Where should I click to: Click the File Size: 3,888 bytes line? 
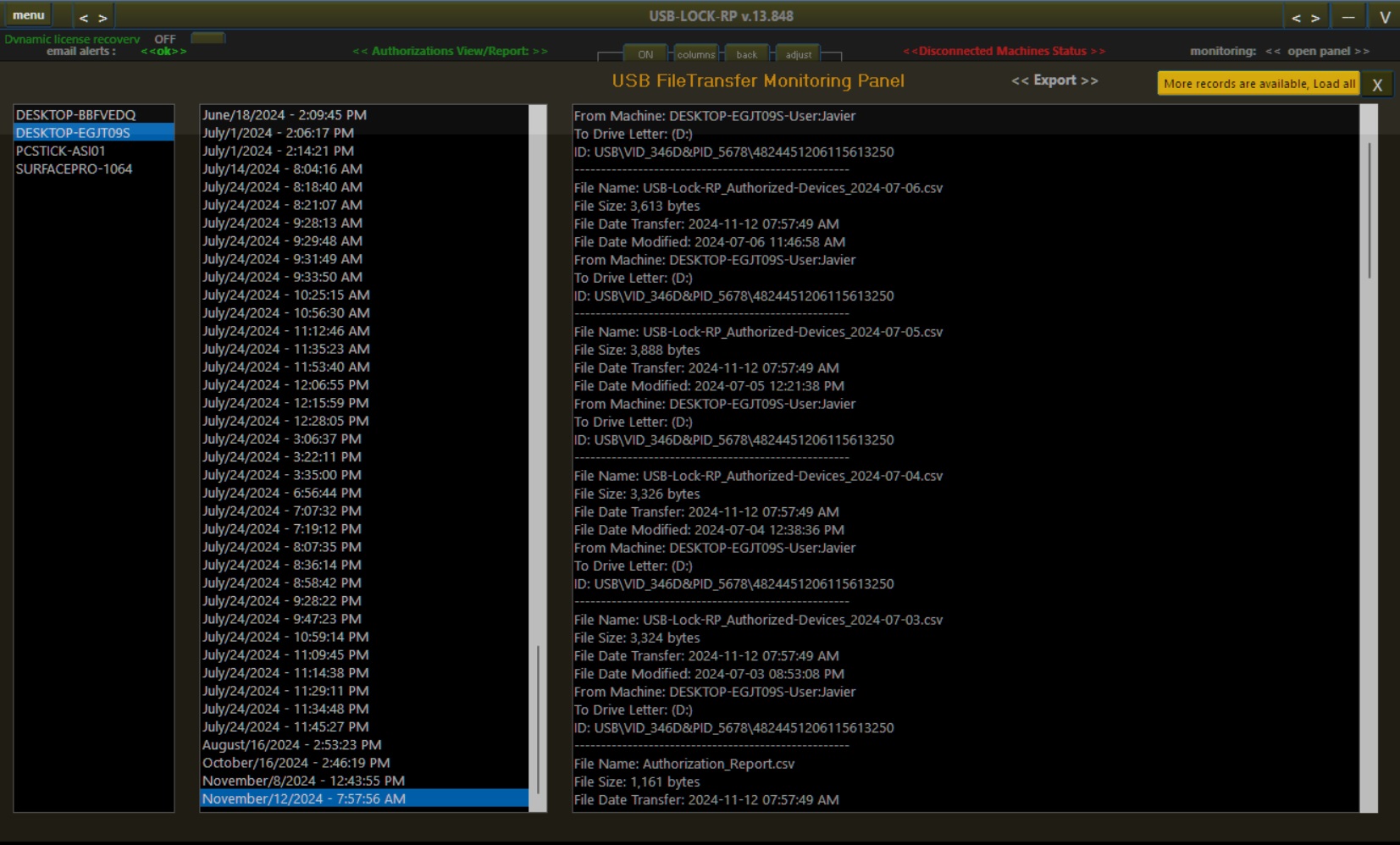pos(637,350)
